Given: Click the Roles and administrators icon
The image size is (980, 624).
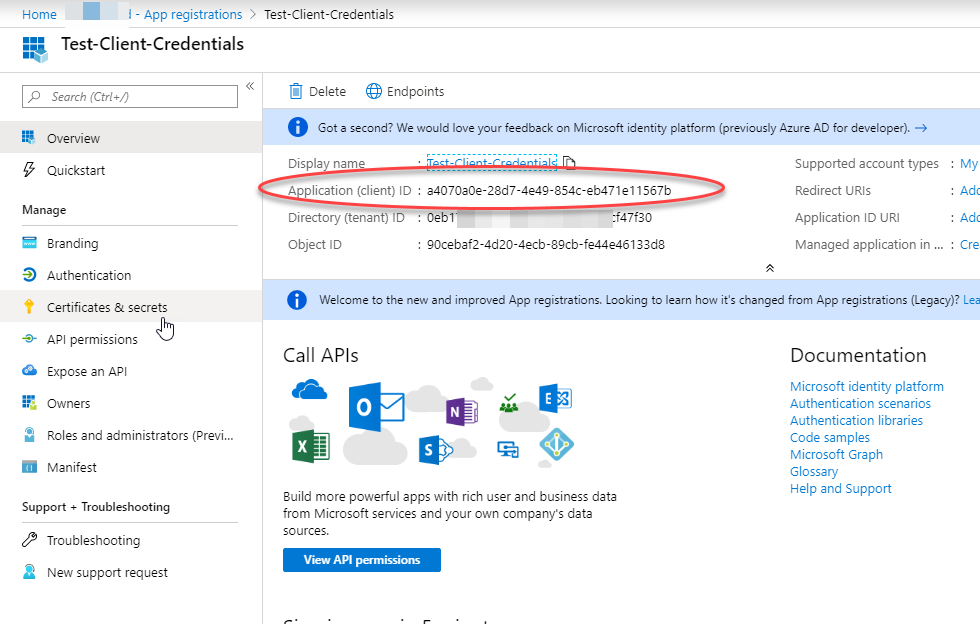Looking at the screenshot, I should coord(29,434).
